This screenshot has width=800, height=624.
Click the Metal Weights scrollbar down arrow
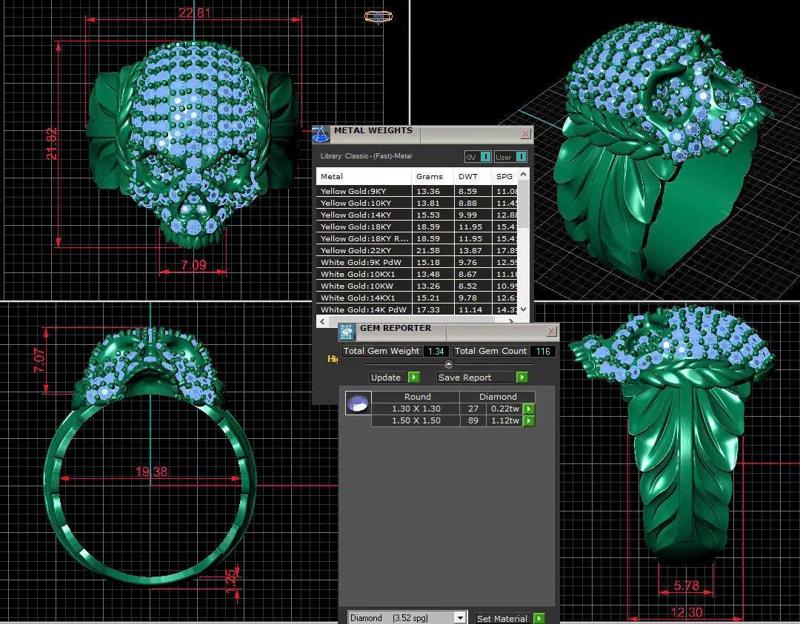click(x=522, y=309)
